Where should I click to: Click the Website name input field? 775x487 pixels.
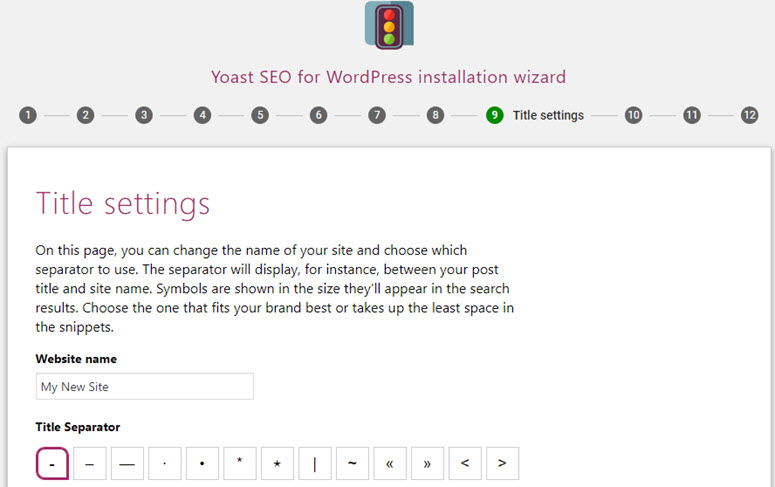click(x=144, y=386)
